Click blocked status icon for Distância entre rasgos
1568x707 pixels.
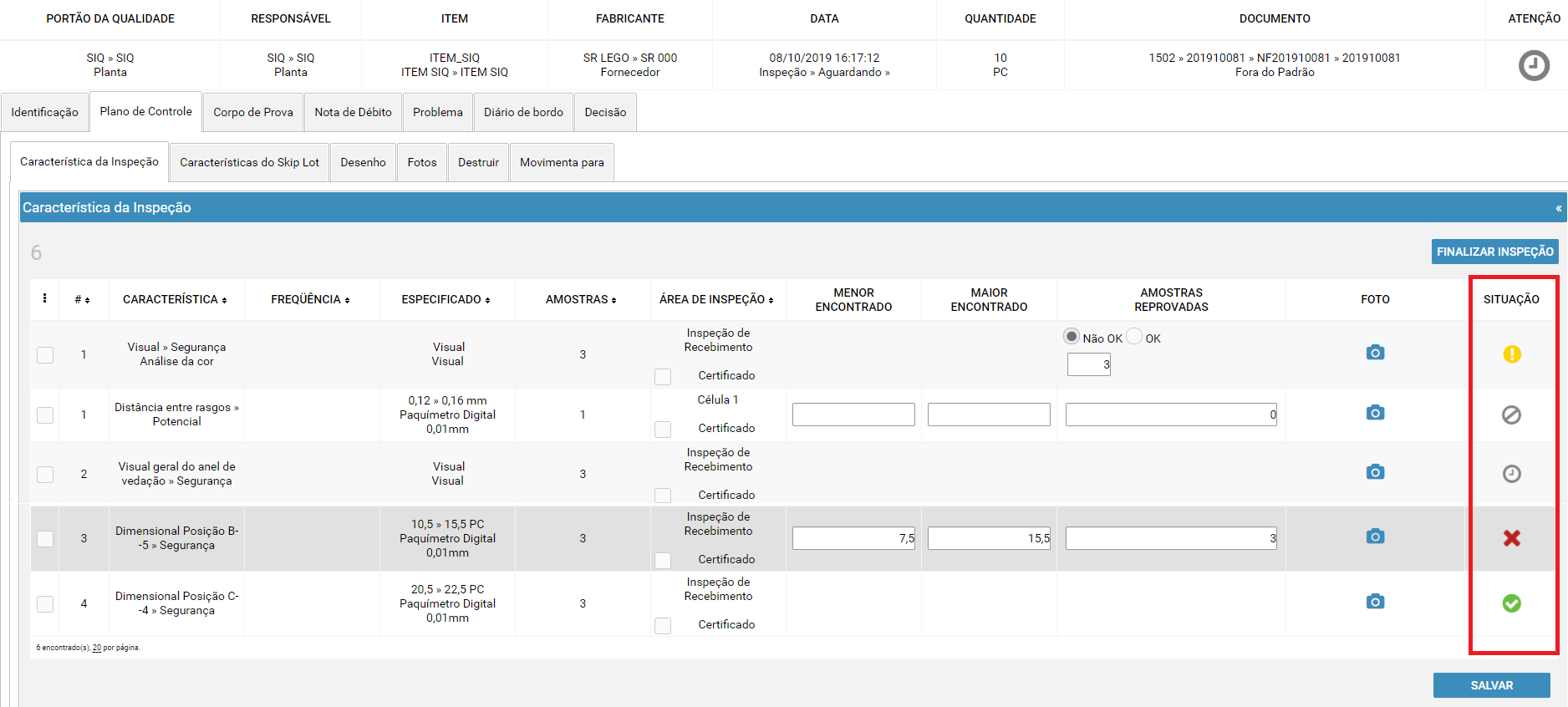pos(1511,415)
